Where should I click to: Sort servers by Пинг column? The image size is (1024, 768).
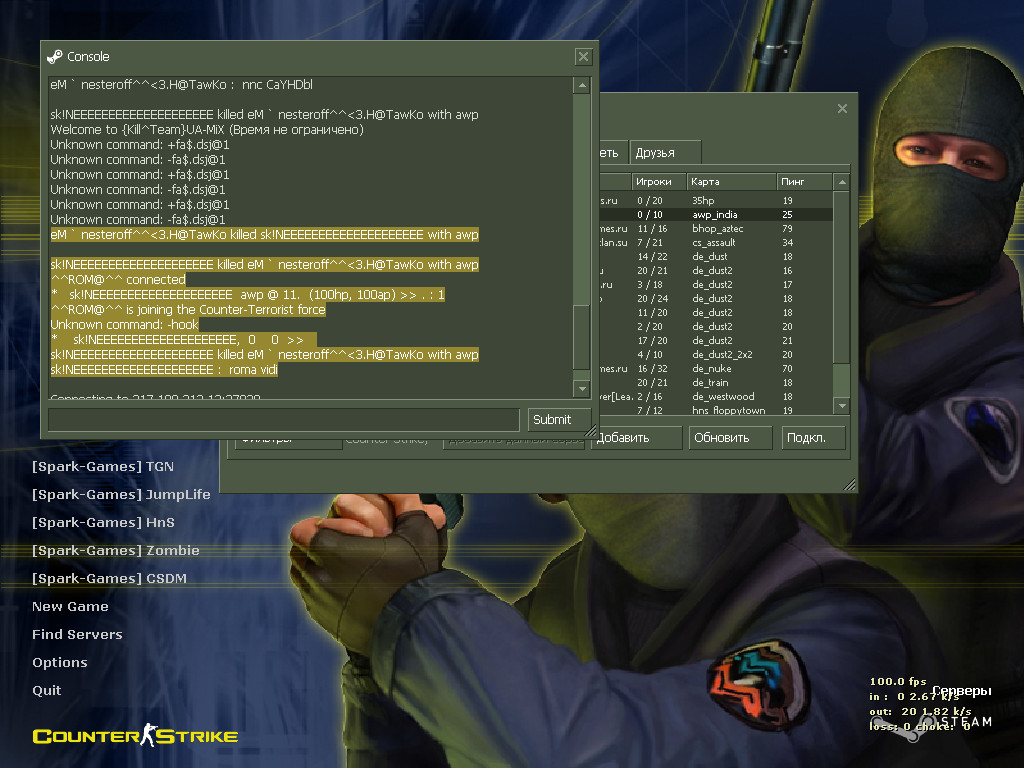pyautogui.click(x=805, y=182)
